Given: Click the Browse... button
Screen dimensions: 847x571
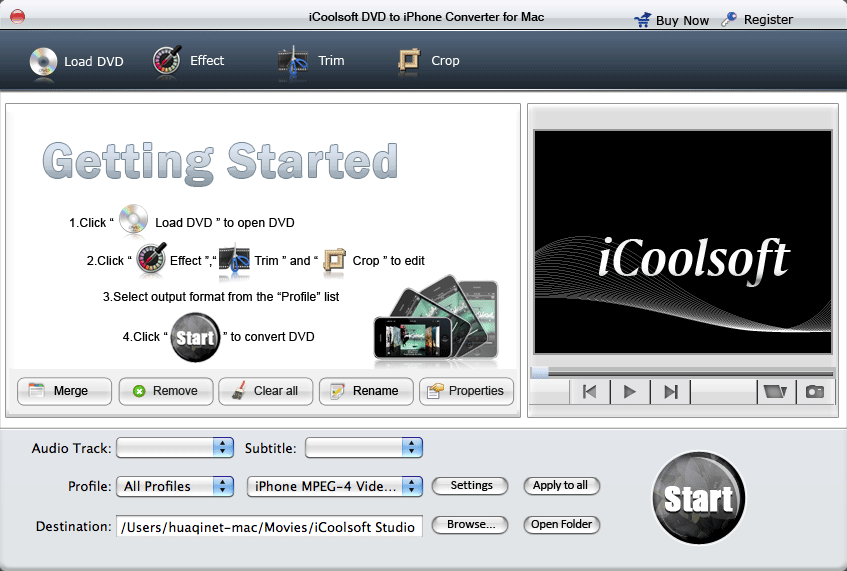Looking at the screenshot, I should (470, 525).
